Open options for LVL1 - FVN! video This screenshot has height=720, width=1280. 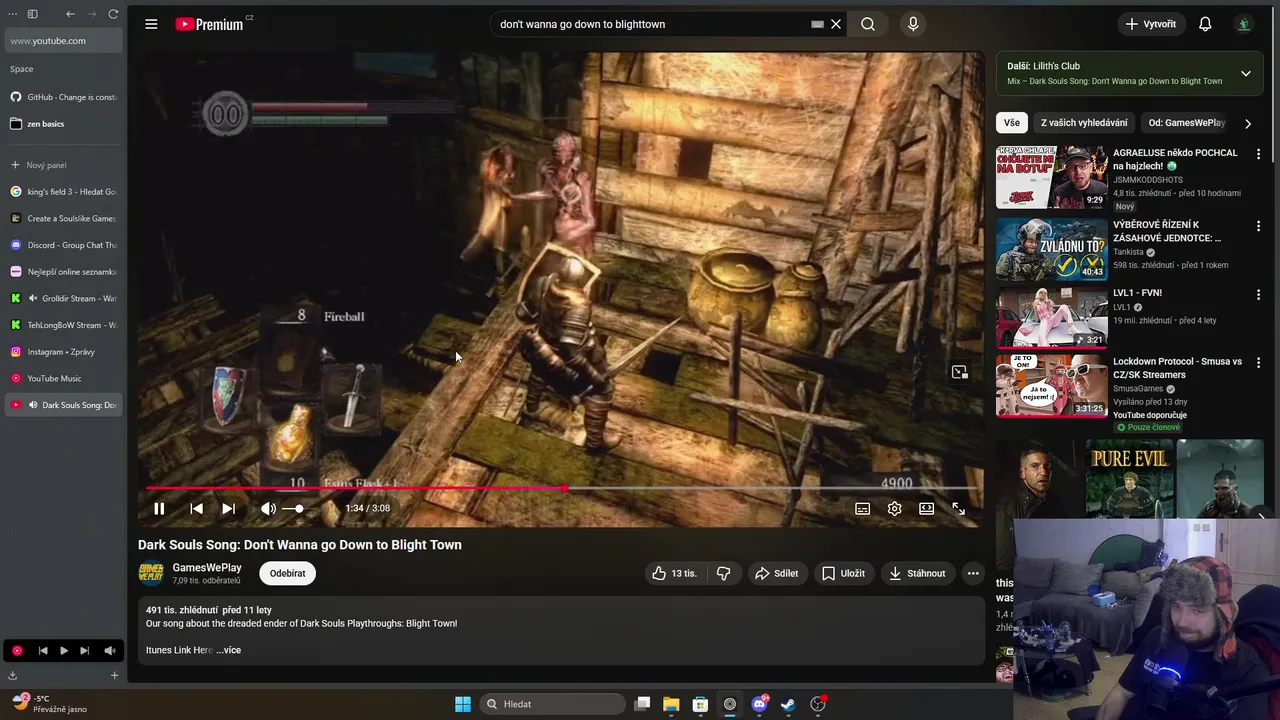(1258, 294)
